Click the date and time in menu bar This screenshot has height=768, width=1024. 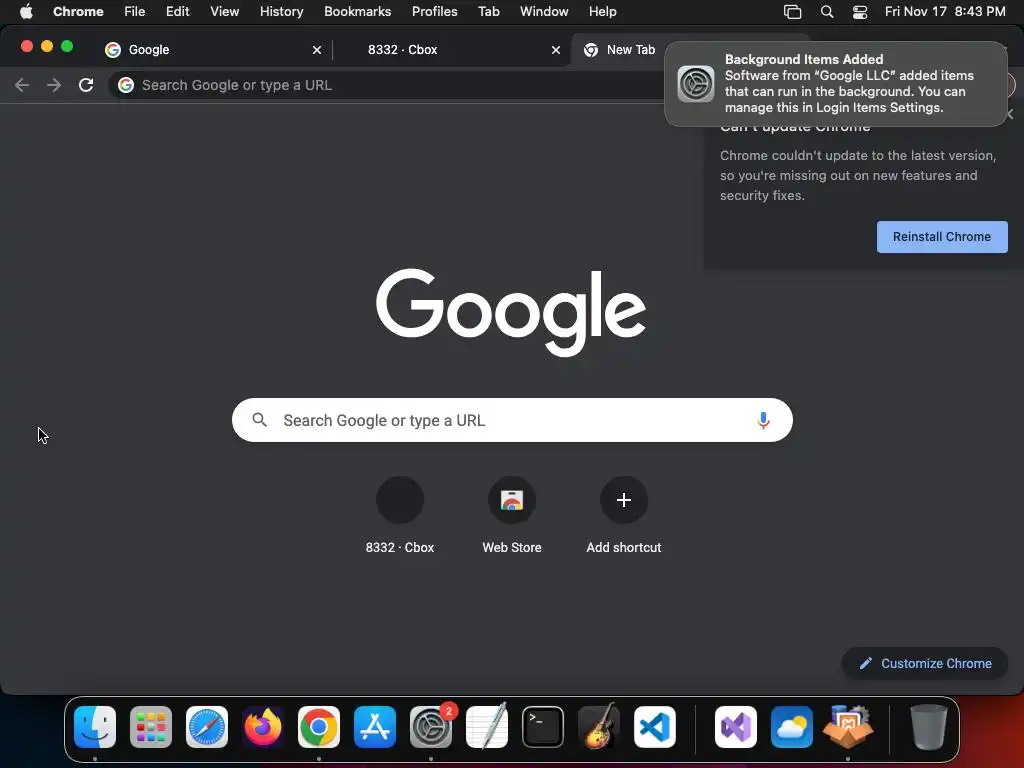tap(945, 11)
